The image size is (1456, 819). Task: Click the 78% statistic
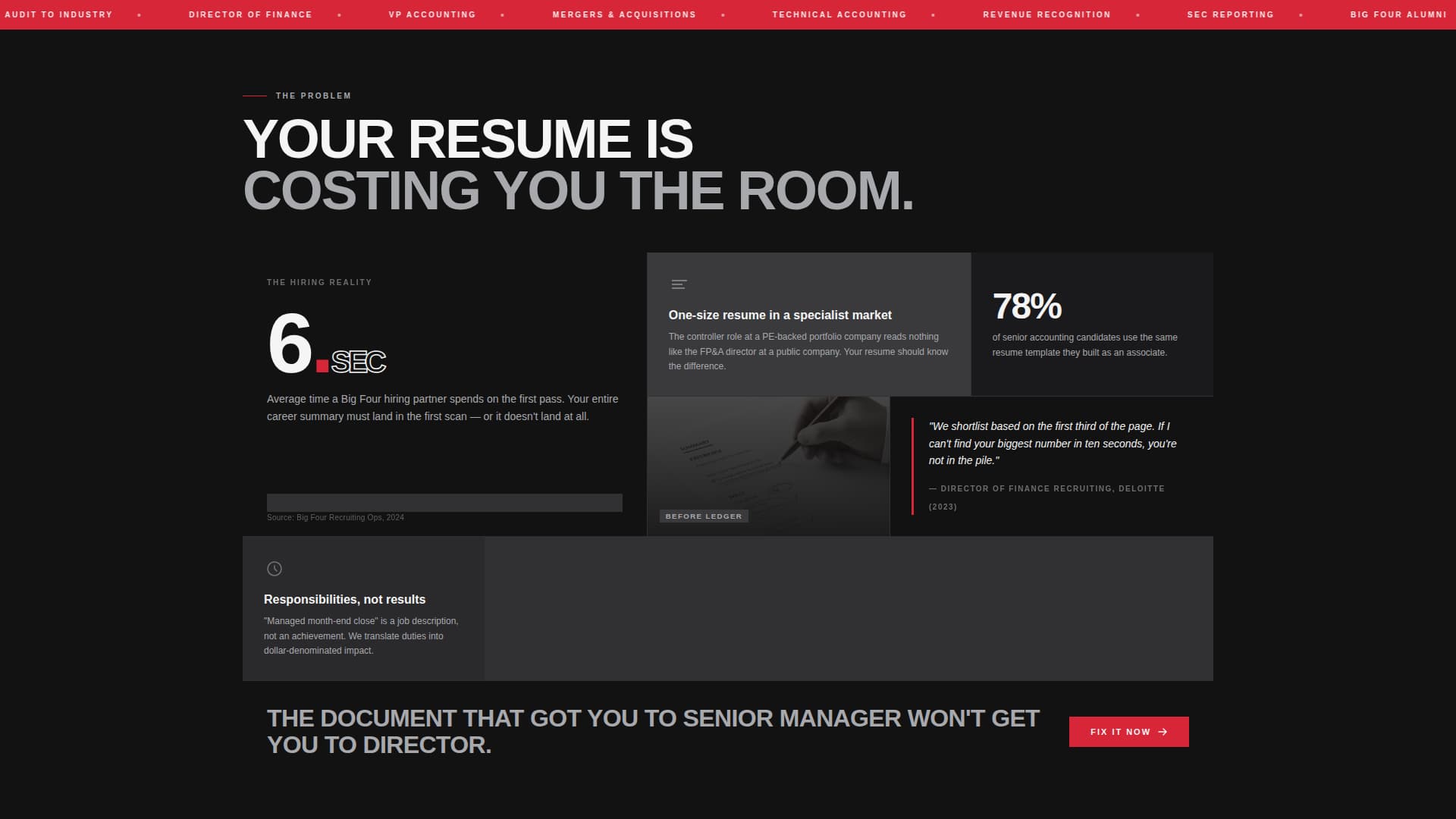(x=1027, y=306)
